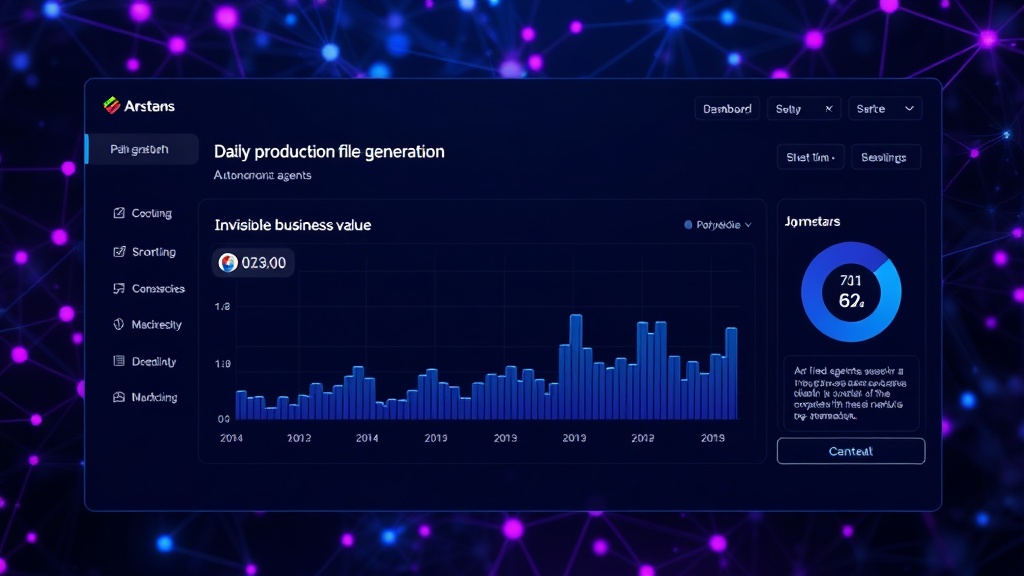The image size is (1024, 576).
Task: Open the Sitet tim dropdown
Action: click(x=810, y=157)
